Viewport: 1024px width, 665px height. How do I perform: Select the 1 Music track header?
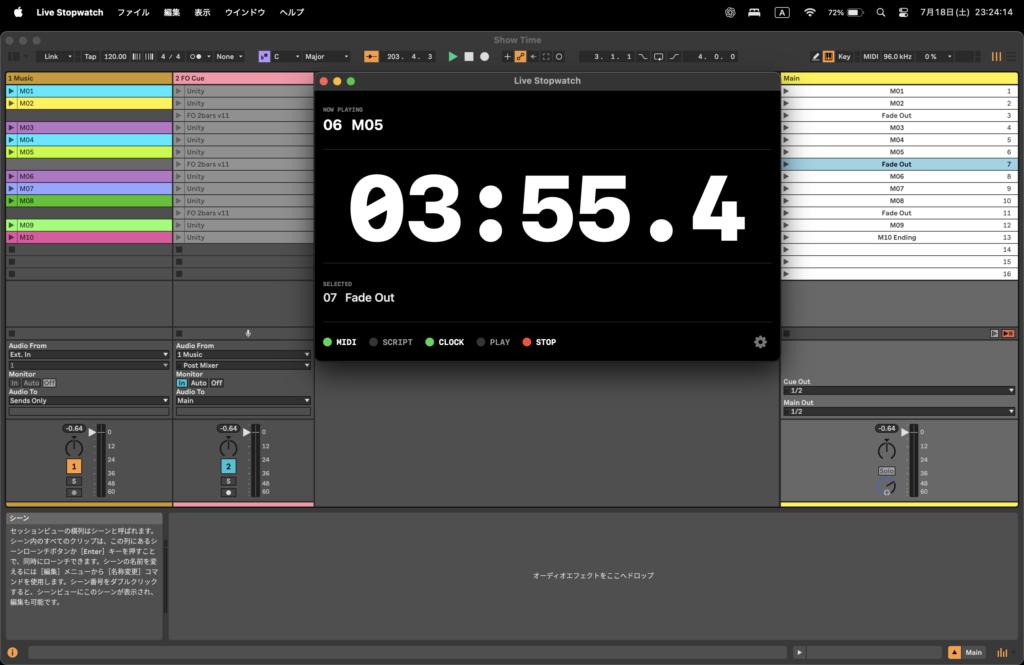89,78
